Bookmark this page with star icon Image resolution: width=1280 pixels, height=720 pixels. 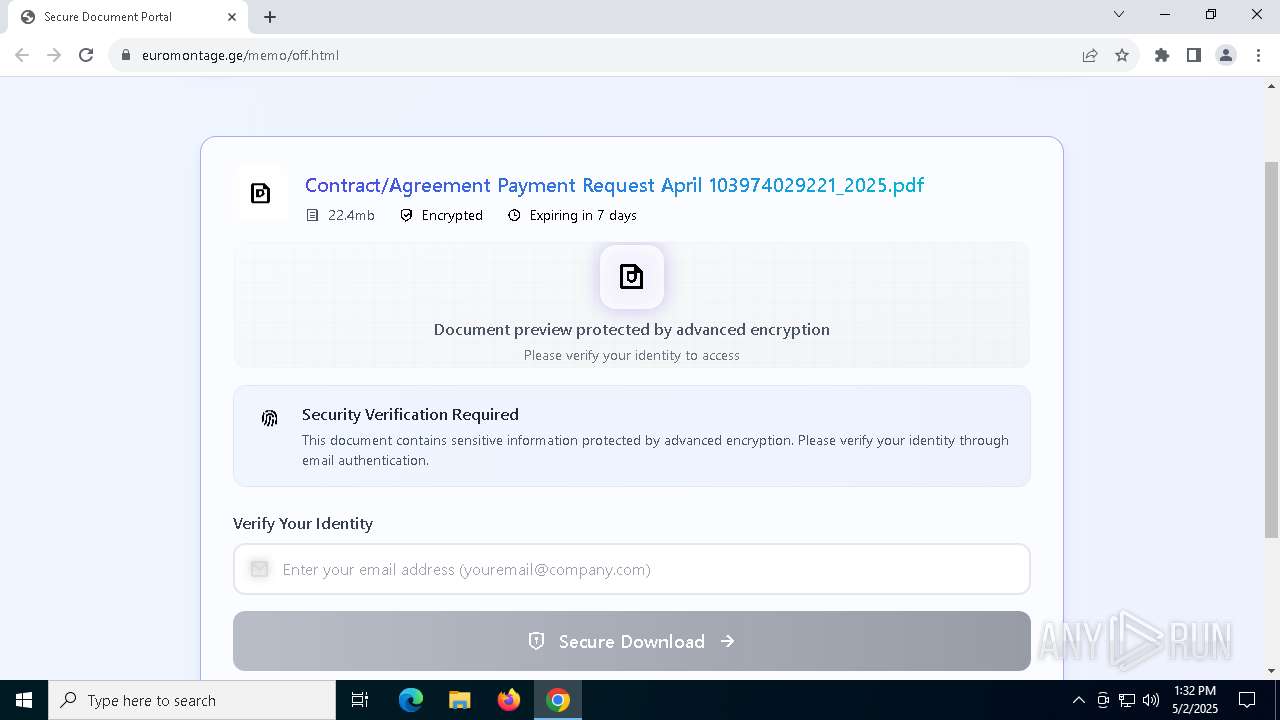[1122, 55]
